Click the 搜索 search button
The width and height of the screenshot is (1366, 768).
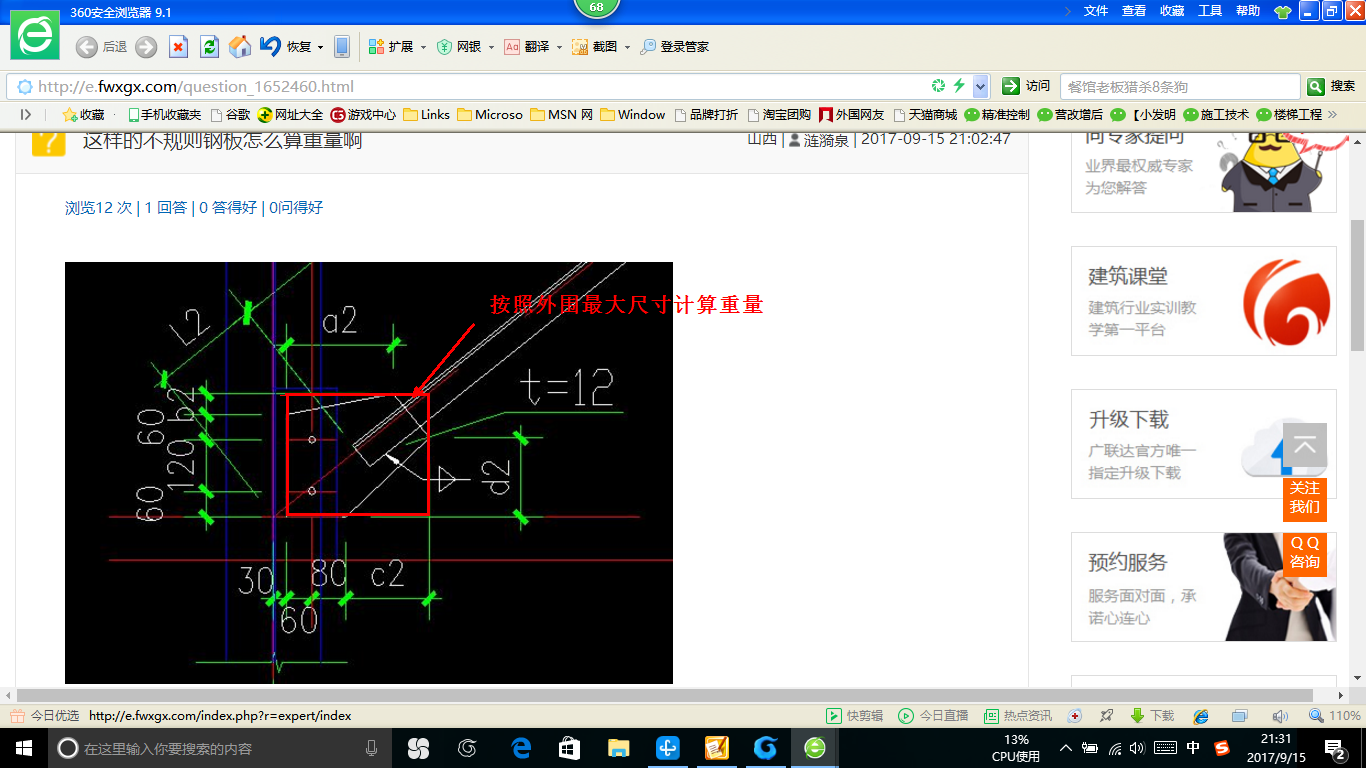point(1332,86)
